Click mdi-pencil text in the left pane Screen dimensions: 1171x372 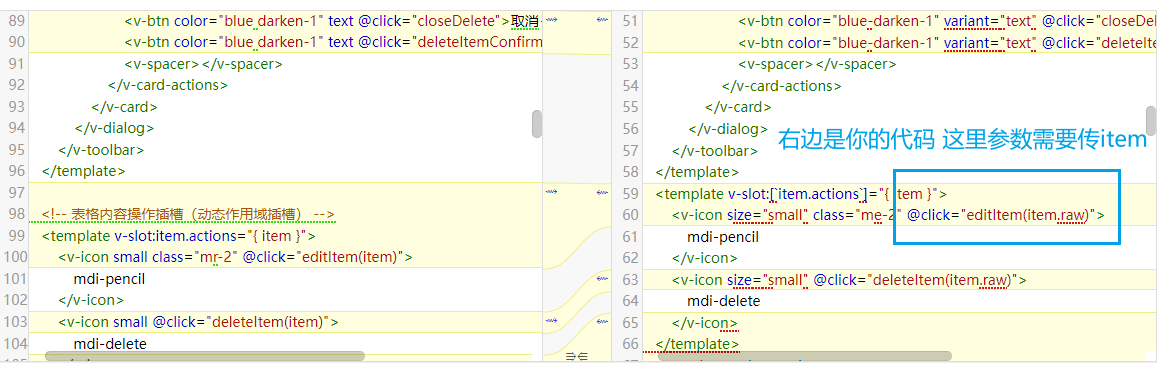pos(109,279)
